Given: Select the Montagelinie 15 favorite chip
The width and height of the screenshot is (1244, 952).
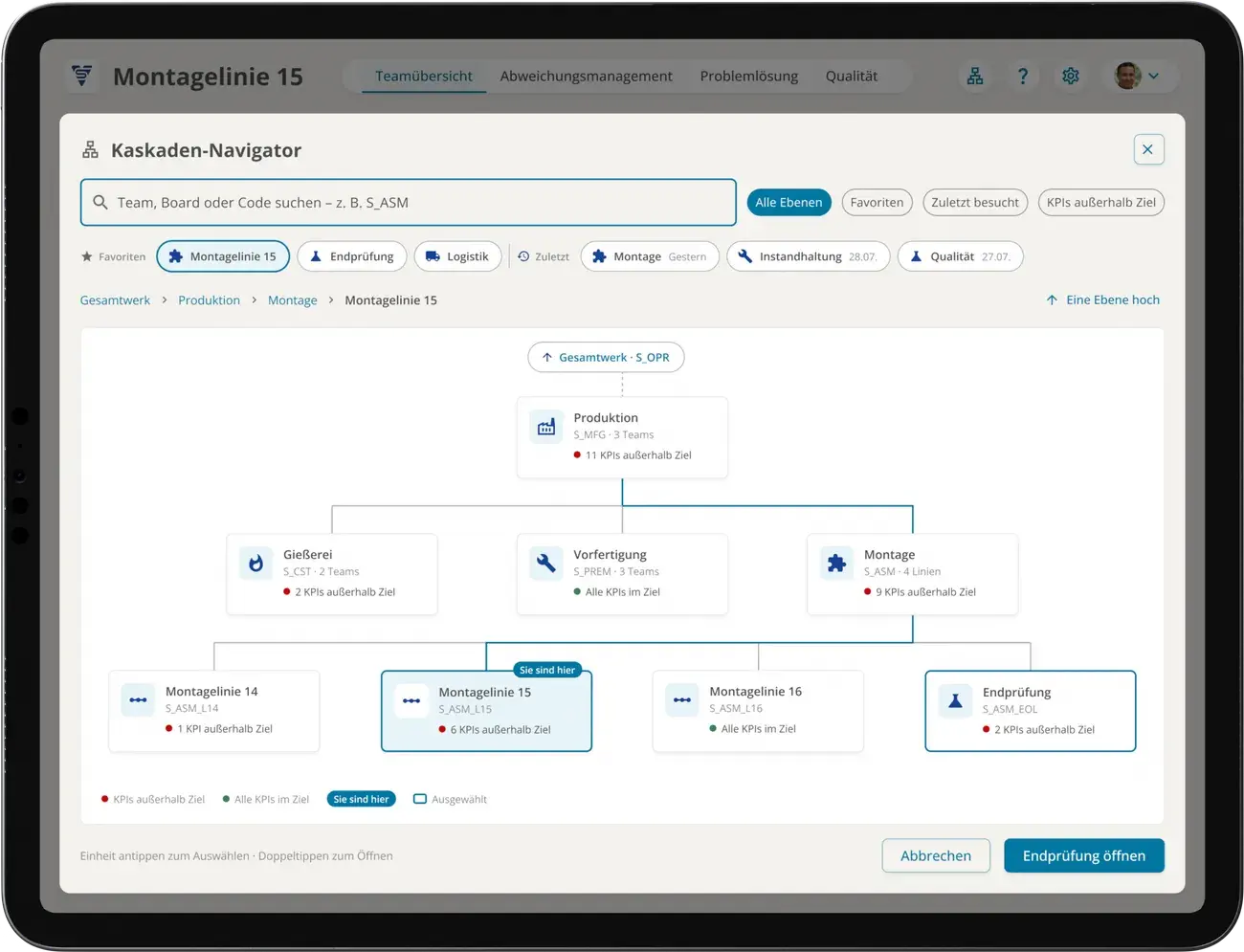Looking at the screenshot, I should (x=223, y=256).
